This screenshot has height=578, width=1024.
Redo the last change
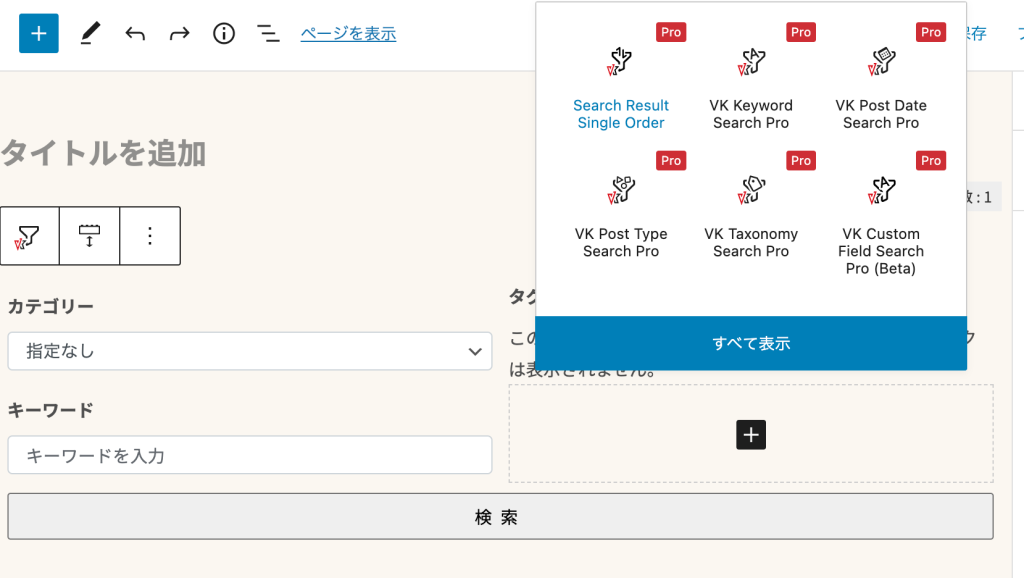click(x=179, y=33)
